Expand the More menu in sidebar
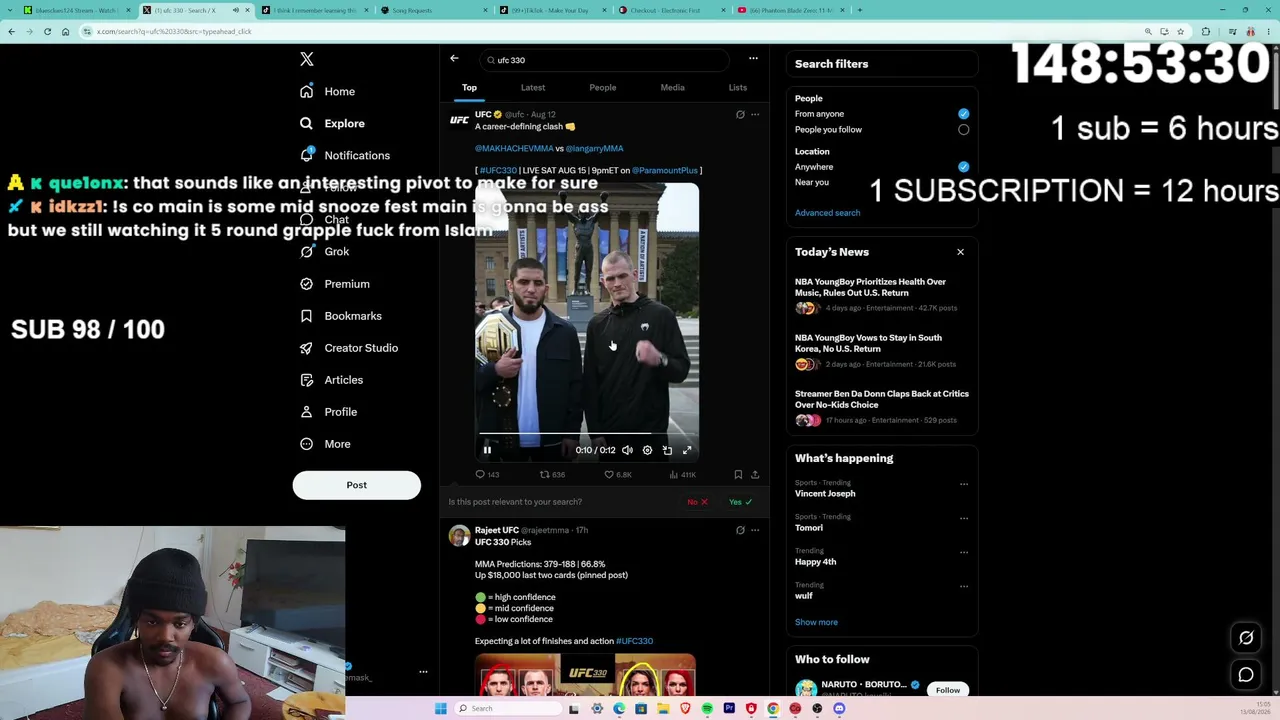The image size is (1280, 720). 325,444
